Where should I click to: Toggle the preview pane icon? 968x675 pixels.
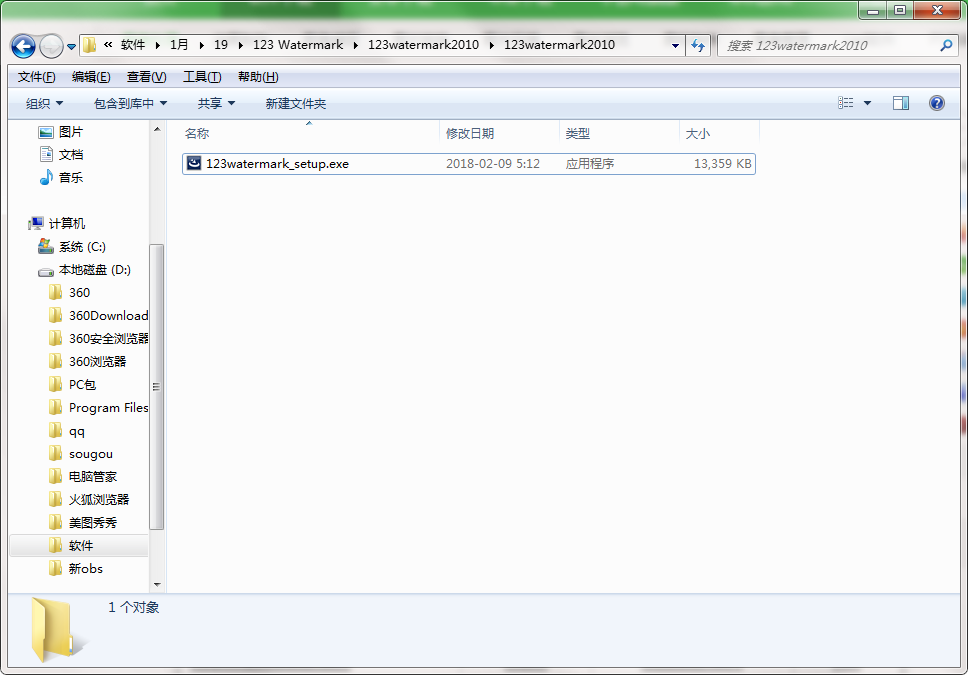click(901, 103)
